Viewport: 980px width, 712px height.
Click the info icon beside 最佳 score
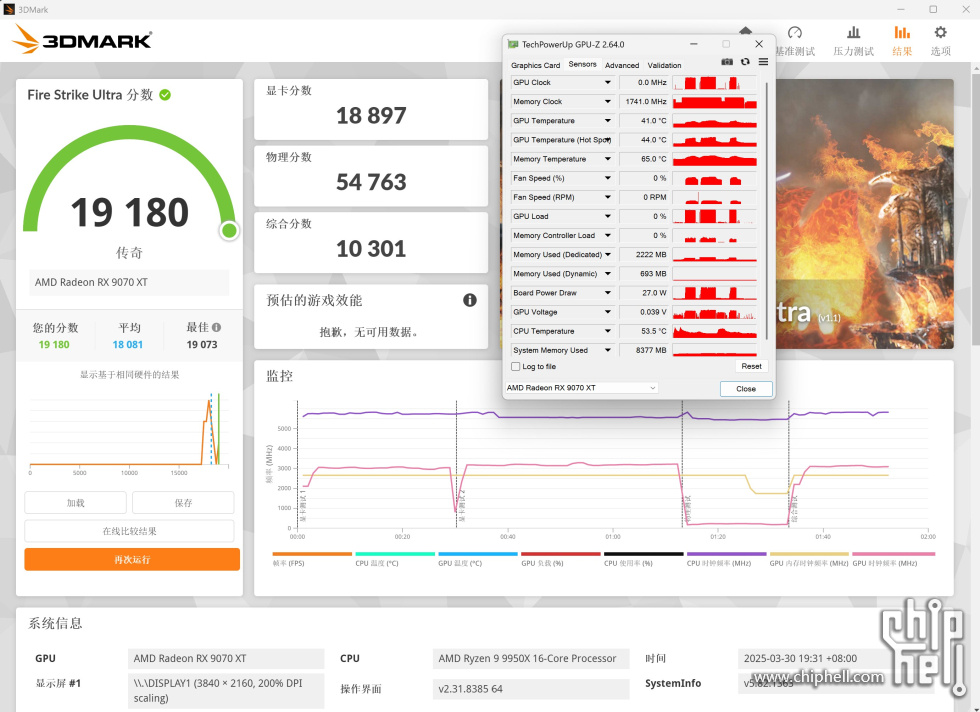(216, 327)
